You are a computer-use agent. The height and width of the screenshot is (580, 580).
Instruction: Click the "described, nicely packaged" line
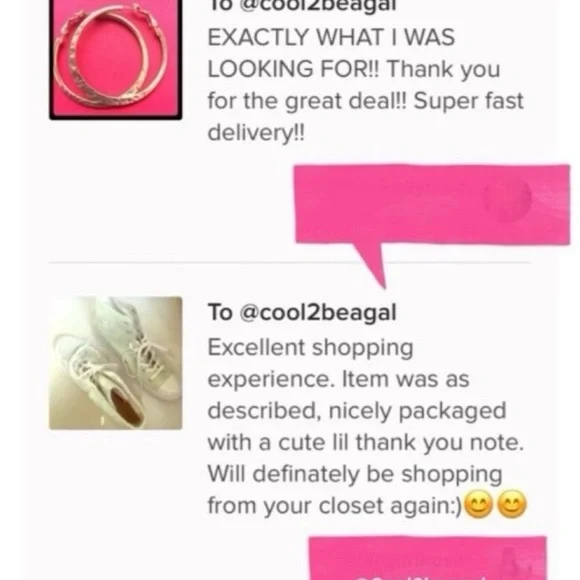[357, 411]
